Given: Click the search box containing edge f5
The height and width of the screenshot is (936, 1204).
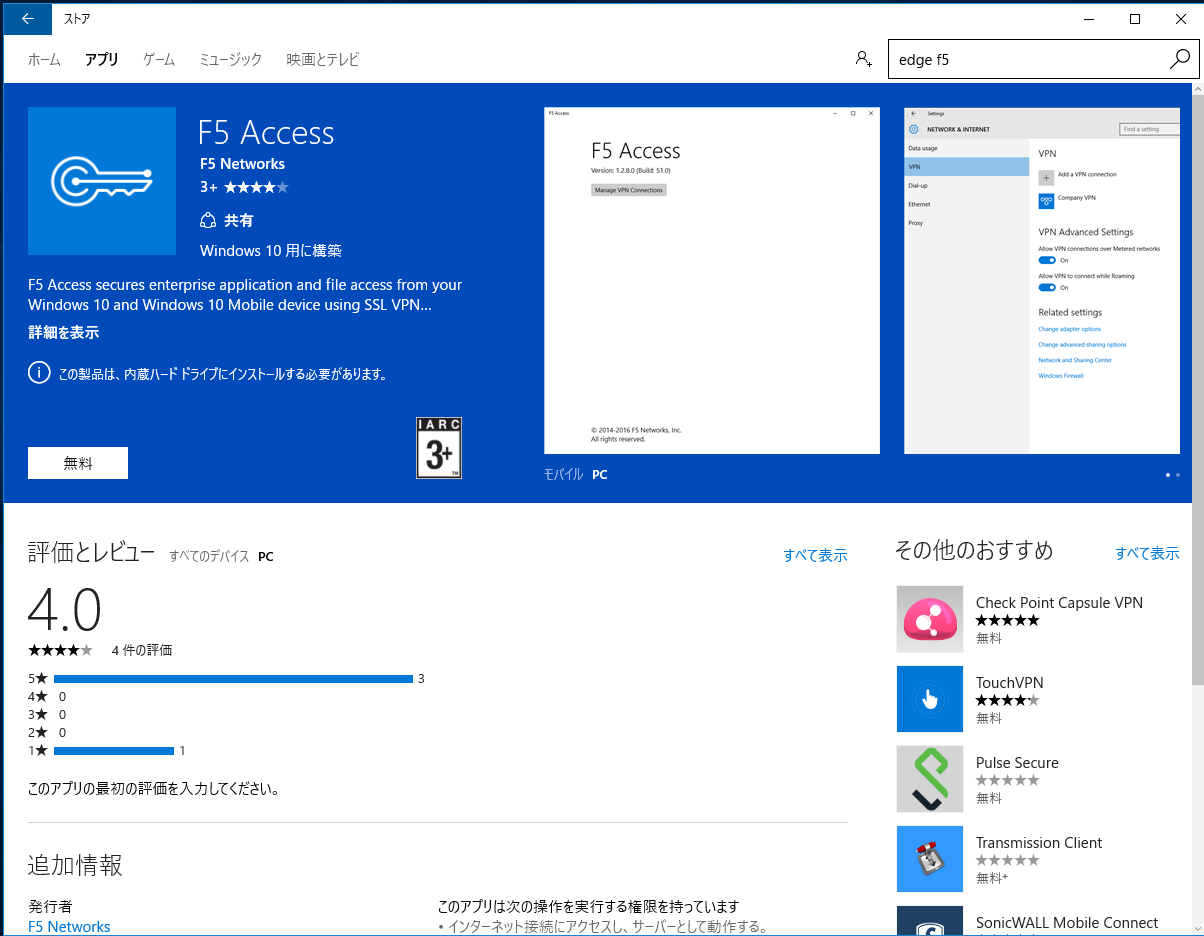Looking at the screenshot, I should (x=1025, y=59).
